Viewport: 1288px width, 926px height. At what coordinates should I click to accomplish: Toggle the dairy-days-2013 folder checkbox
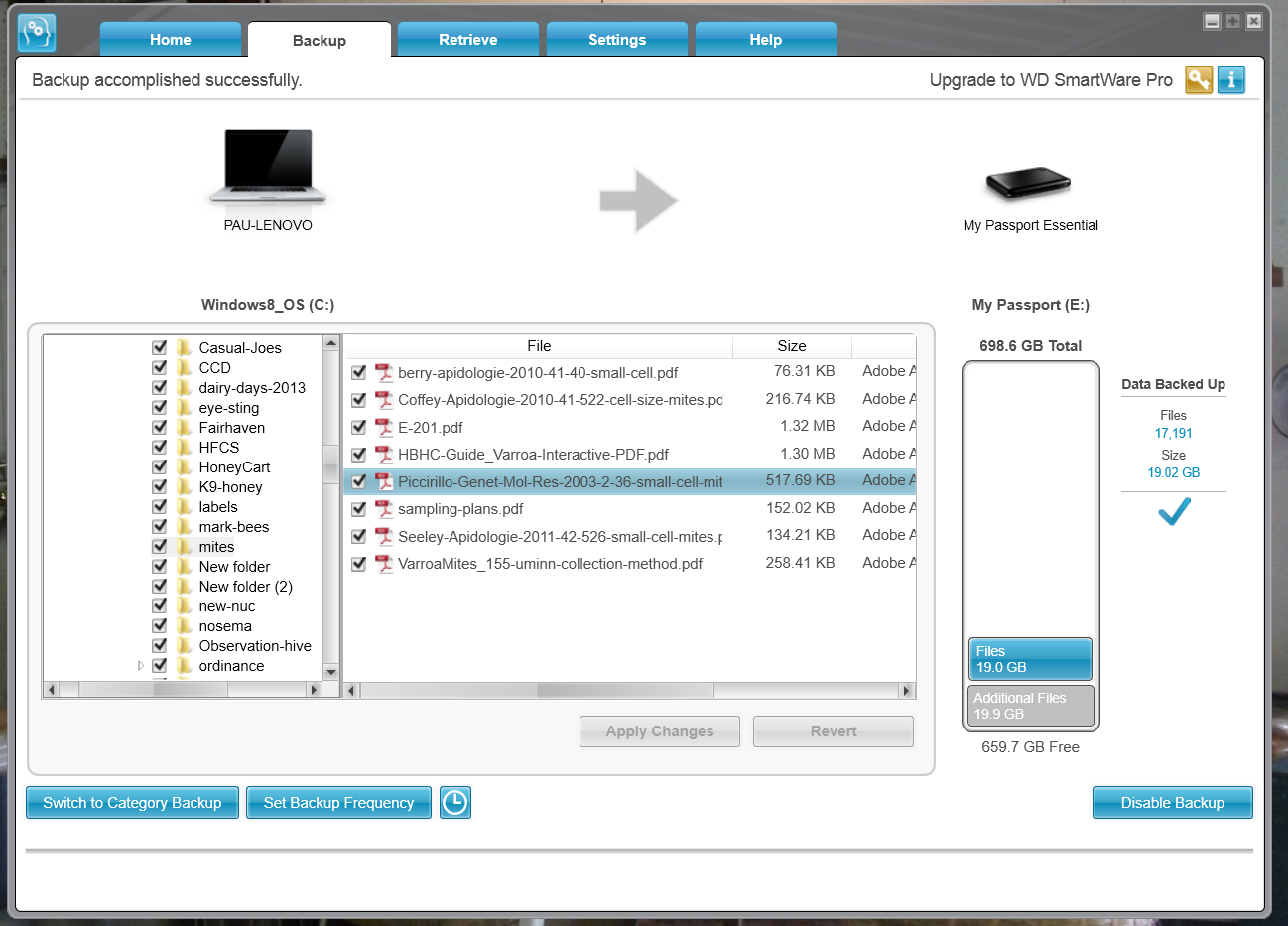159,387
